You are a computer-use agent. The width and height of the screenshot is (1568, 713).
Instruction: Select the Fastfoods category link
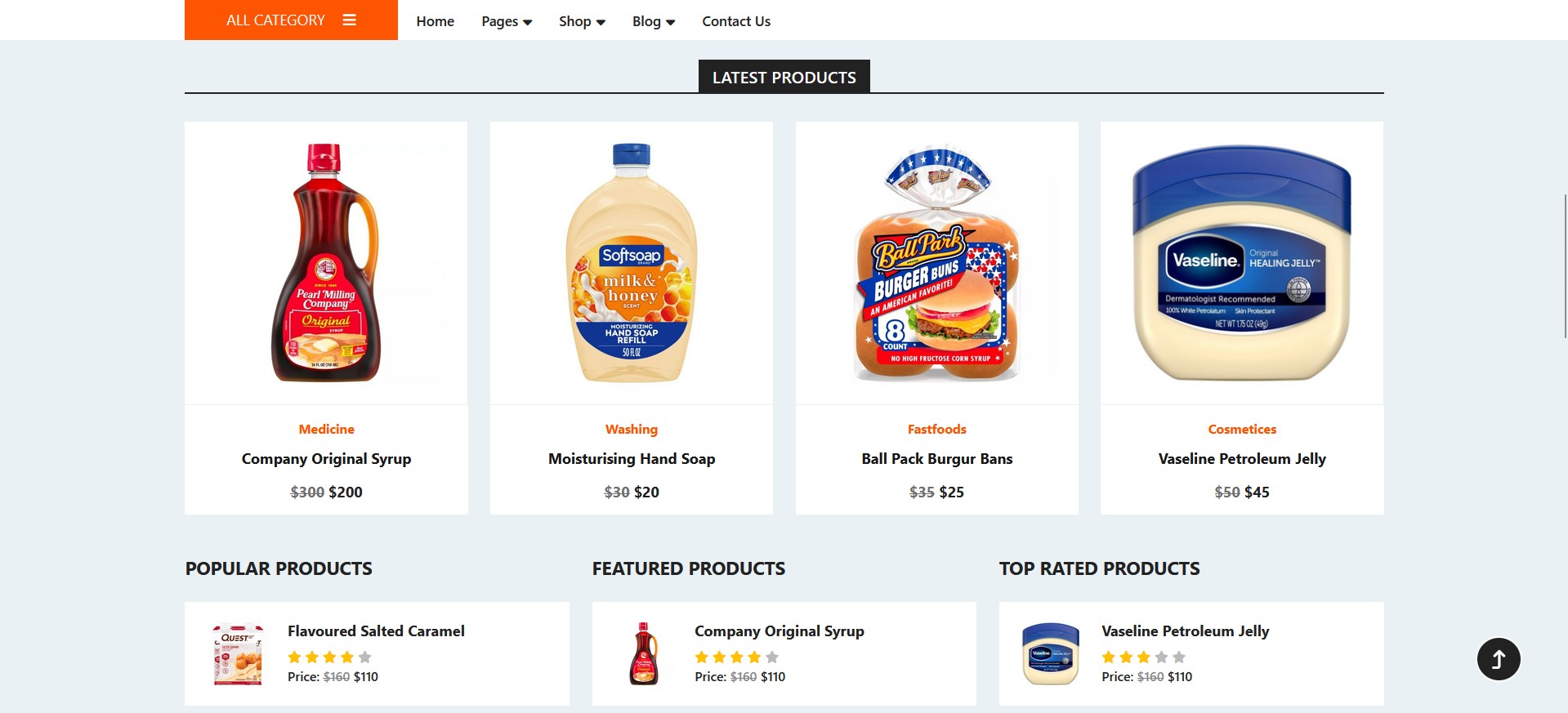coord(936,429)
